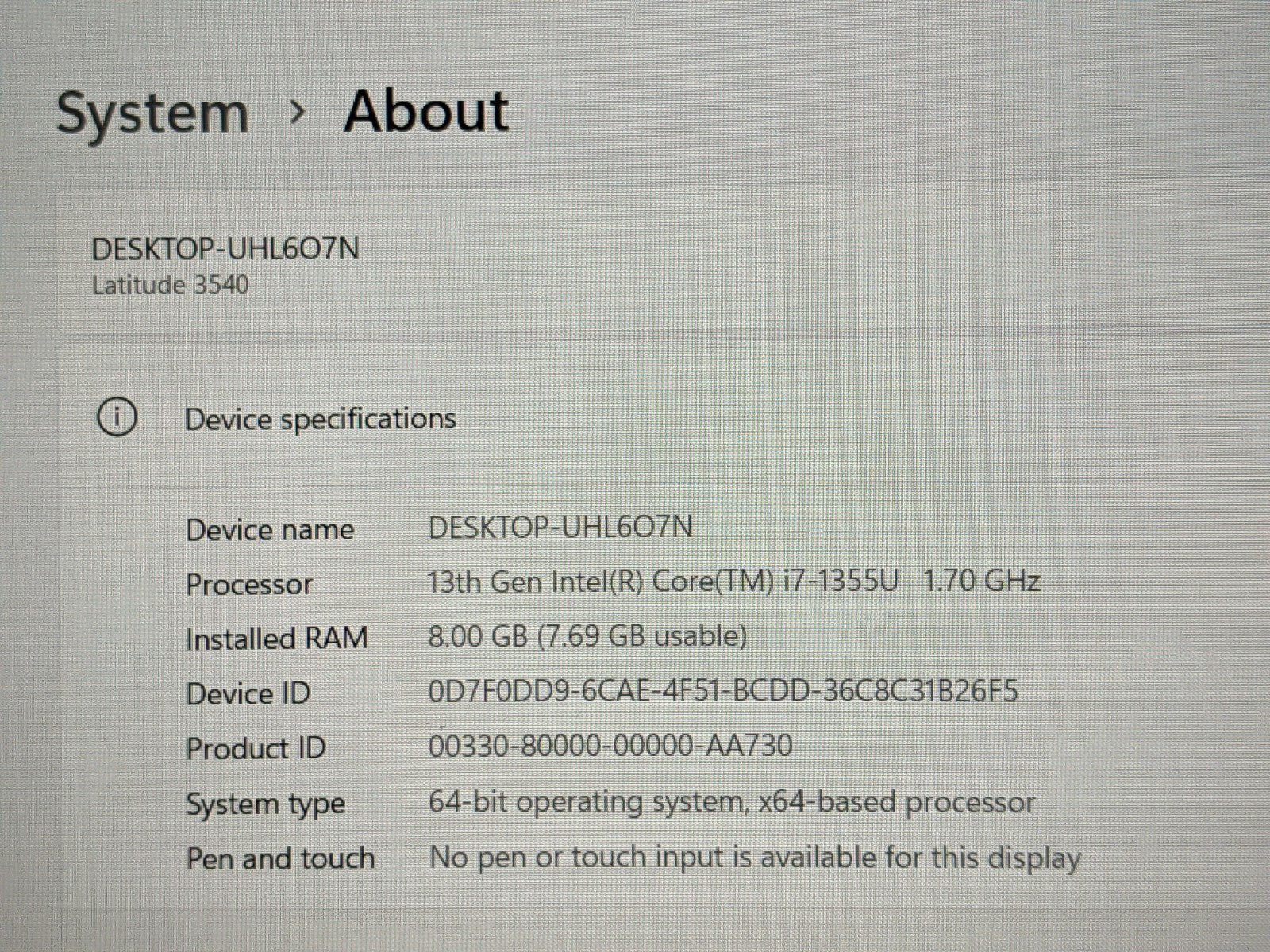Image resolution: width=1270 pixels, height=952 pixels.
Task: Click the Latitude 3540 model text
Action: [170, 285]
